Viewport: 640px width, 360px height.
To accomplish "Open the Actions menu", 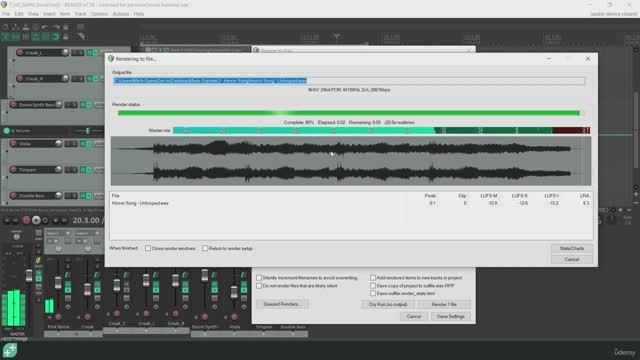I will (x=121, y=14).
